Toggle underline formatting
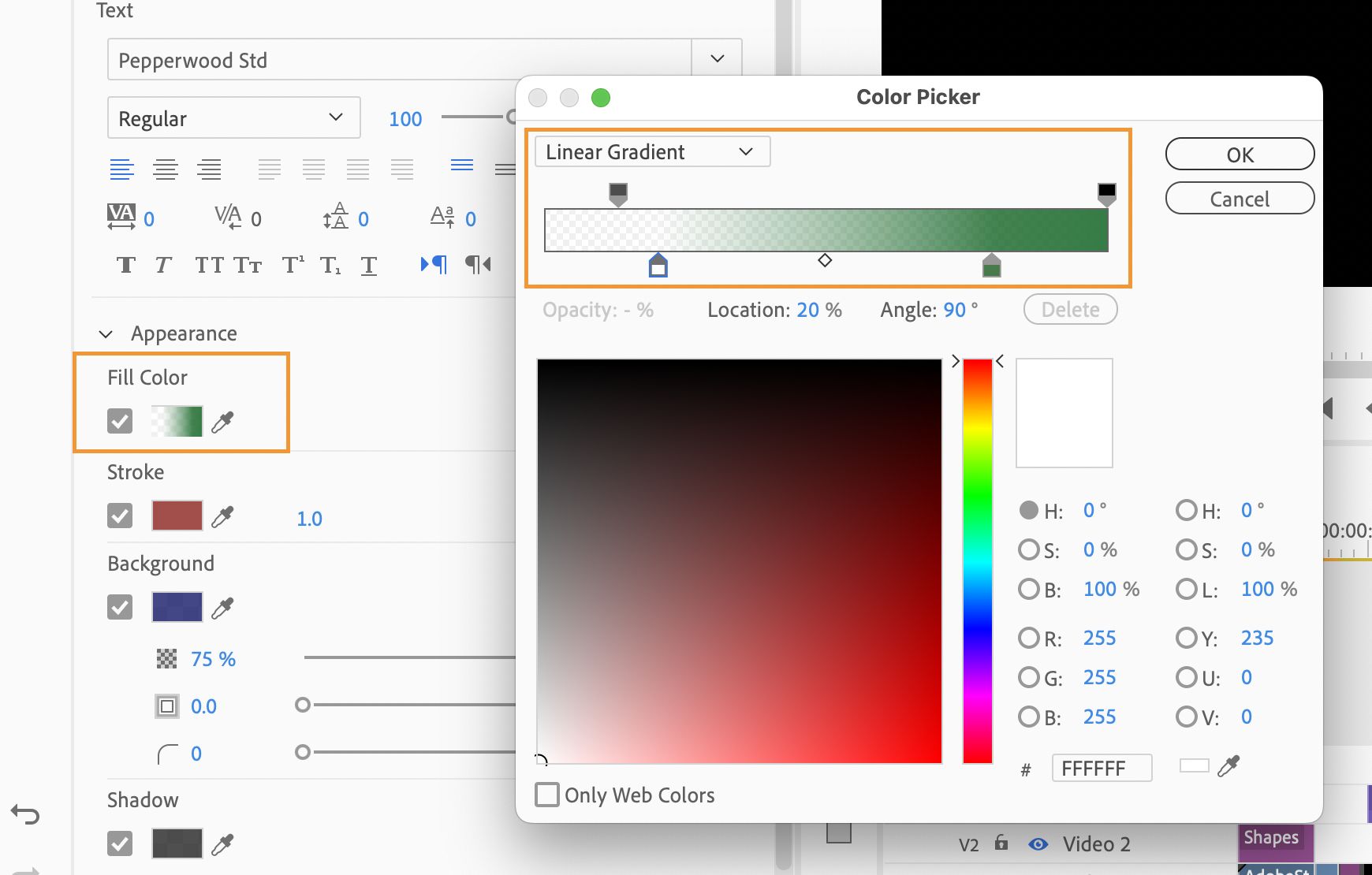 pyautogui.click(x=368, y=265)
